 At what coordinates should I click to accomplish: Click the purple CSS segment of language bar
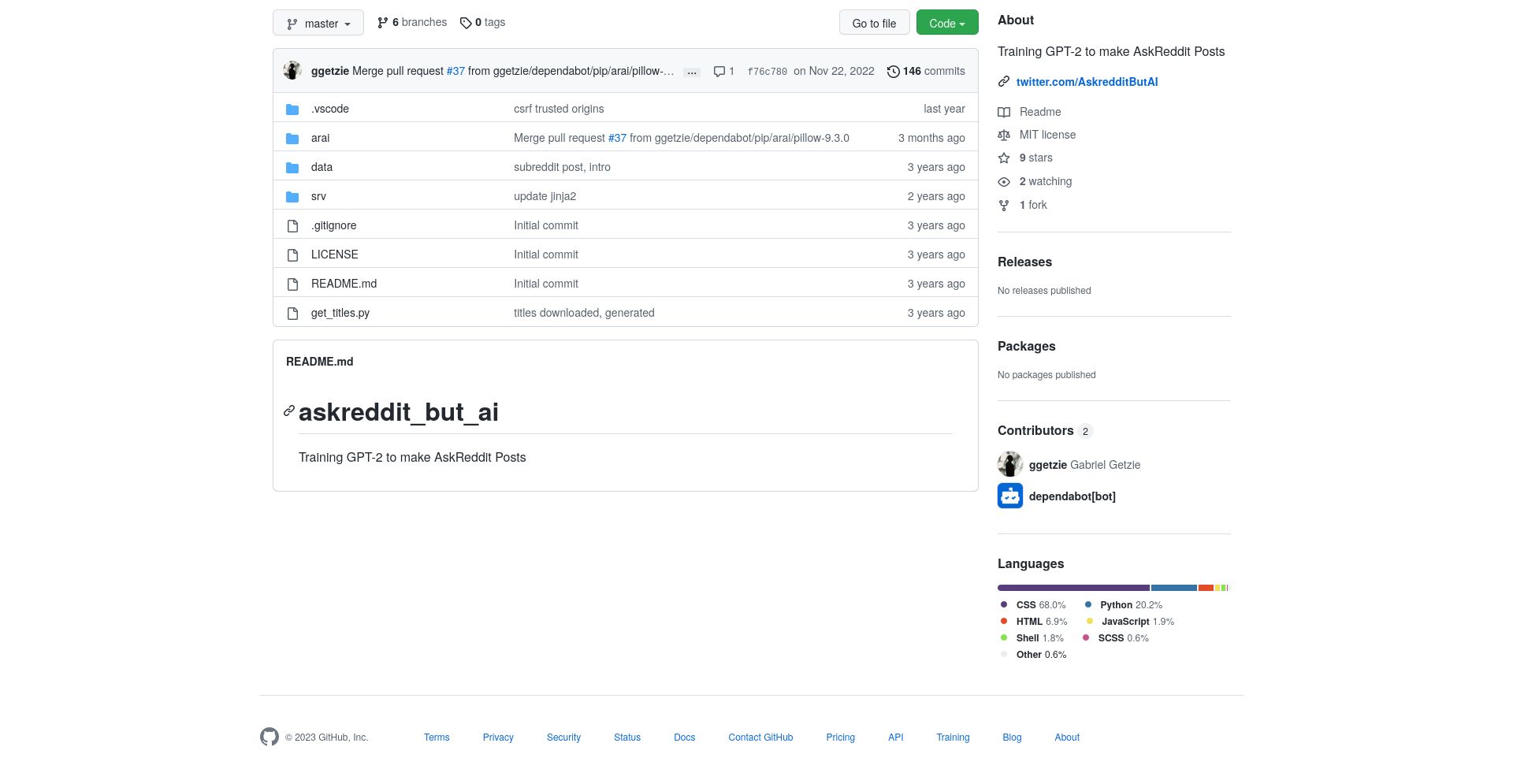[1073, 588]
